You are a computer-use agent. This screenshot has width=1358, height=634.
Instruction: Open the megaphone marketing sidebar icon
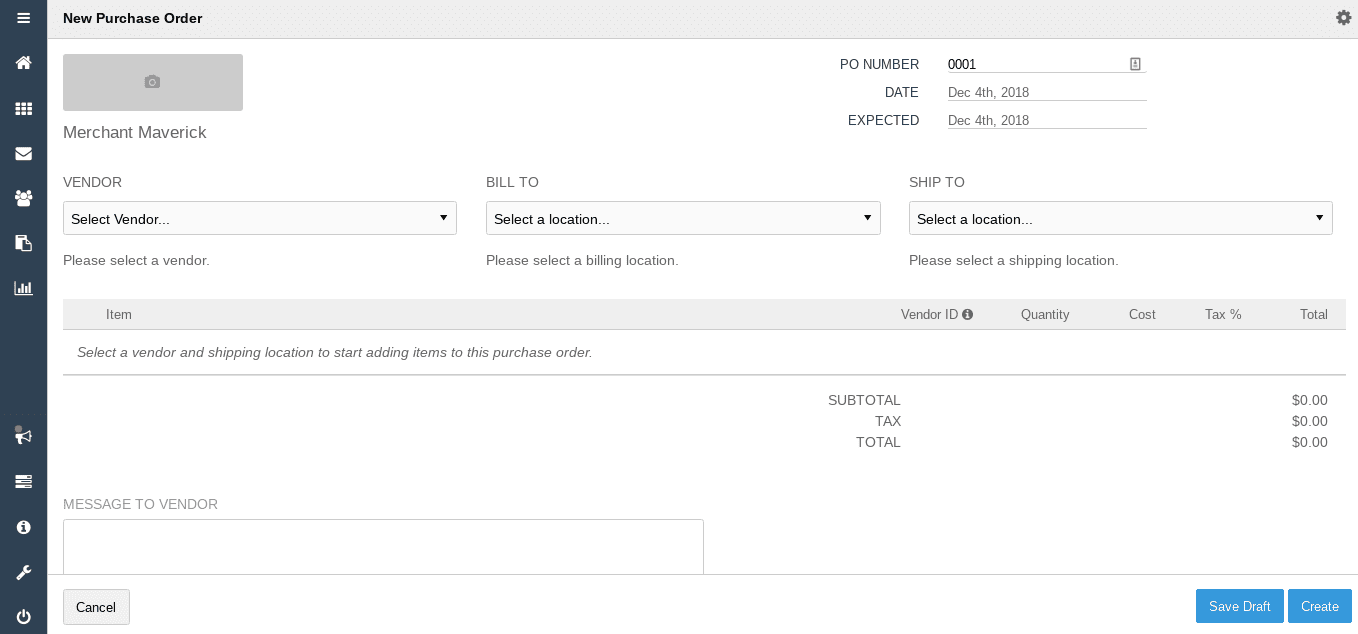pyautogui.click(x=23, y=436)
